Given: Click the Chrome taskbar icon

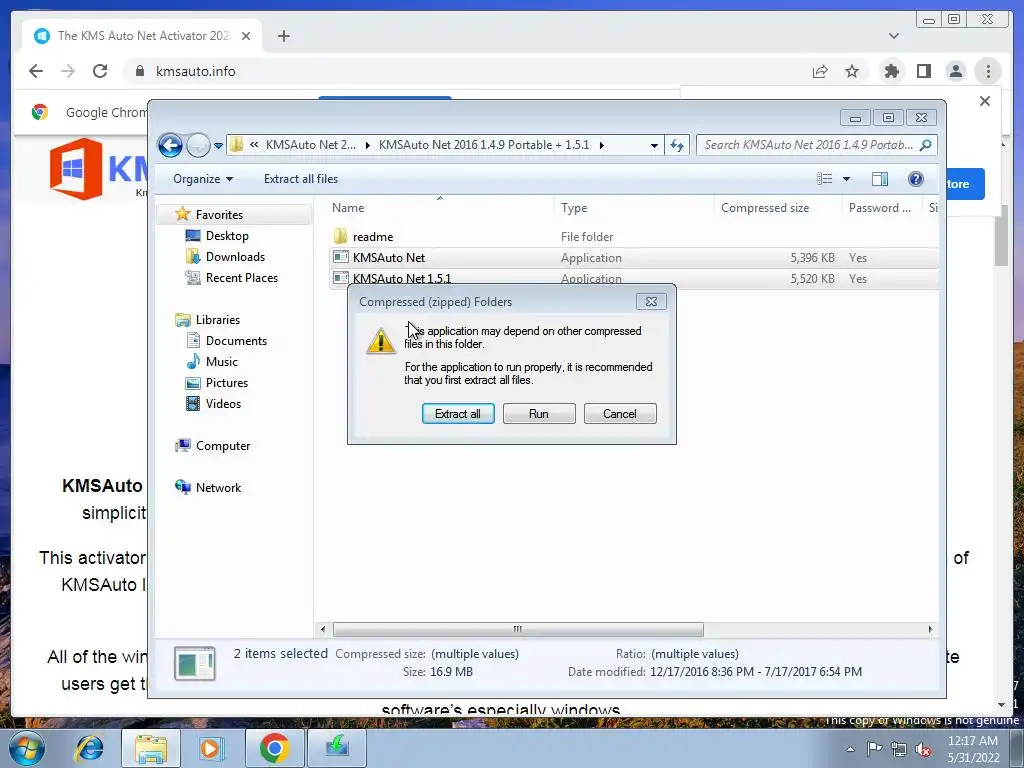Looking at the screenshot, I should (x=274, y=748).
